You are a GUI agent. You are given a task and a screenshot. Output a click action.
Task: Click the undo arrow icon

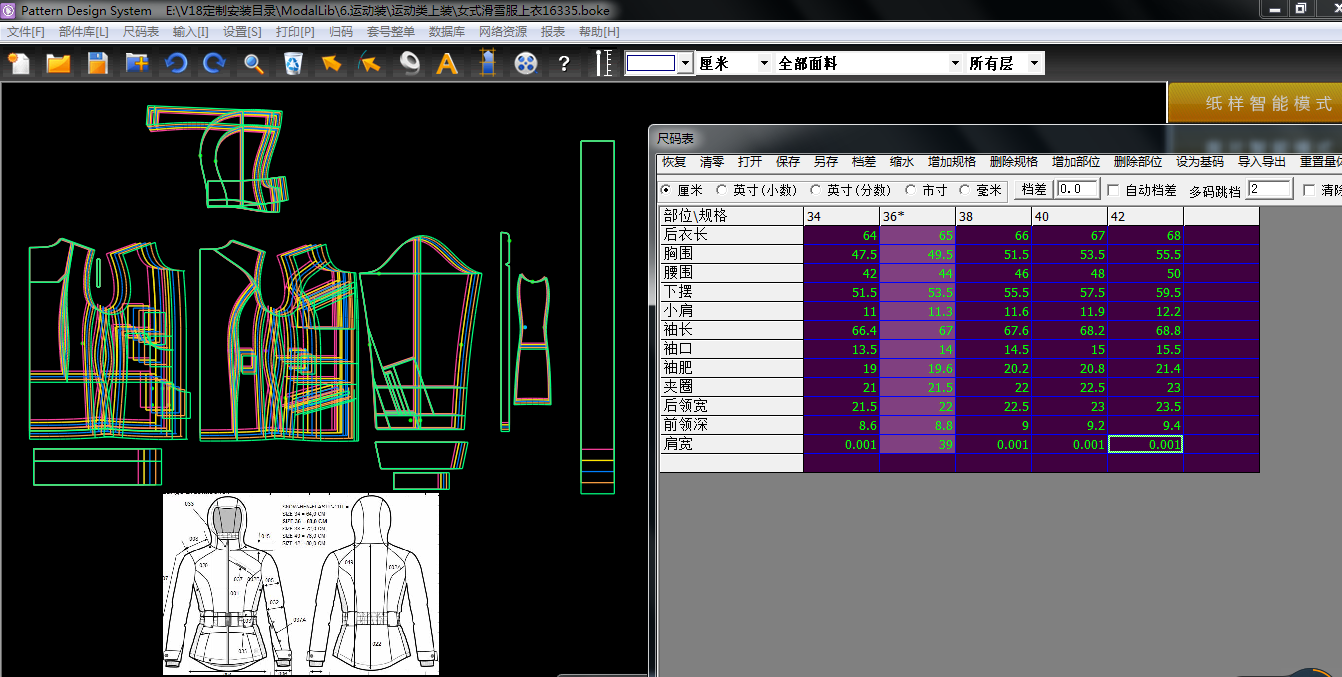coord(176,64)
